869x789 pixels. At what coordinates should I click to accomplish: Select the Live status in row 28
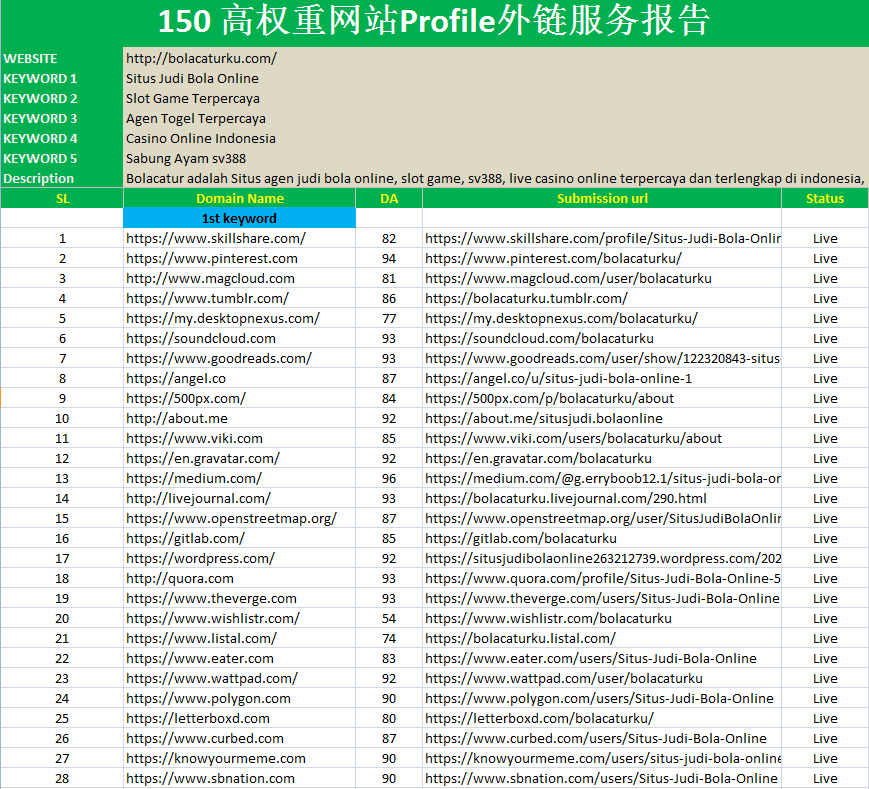point(825,778)
